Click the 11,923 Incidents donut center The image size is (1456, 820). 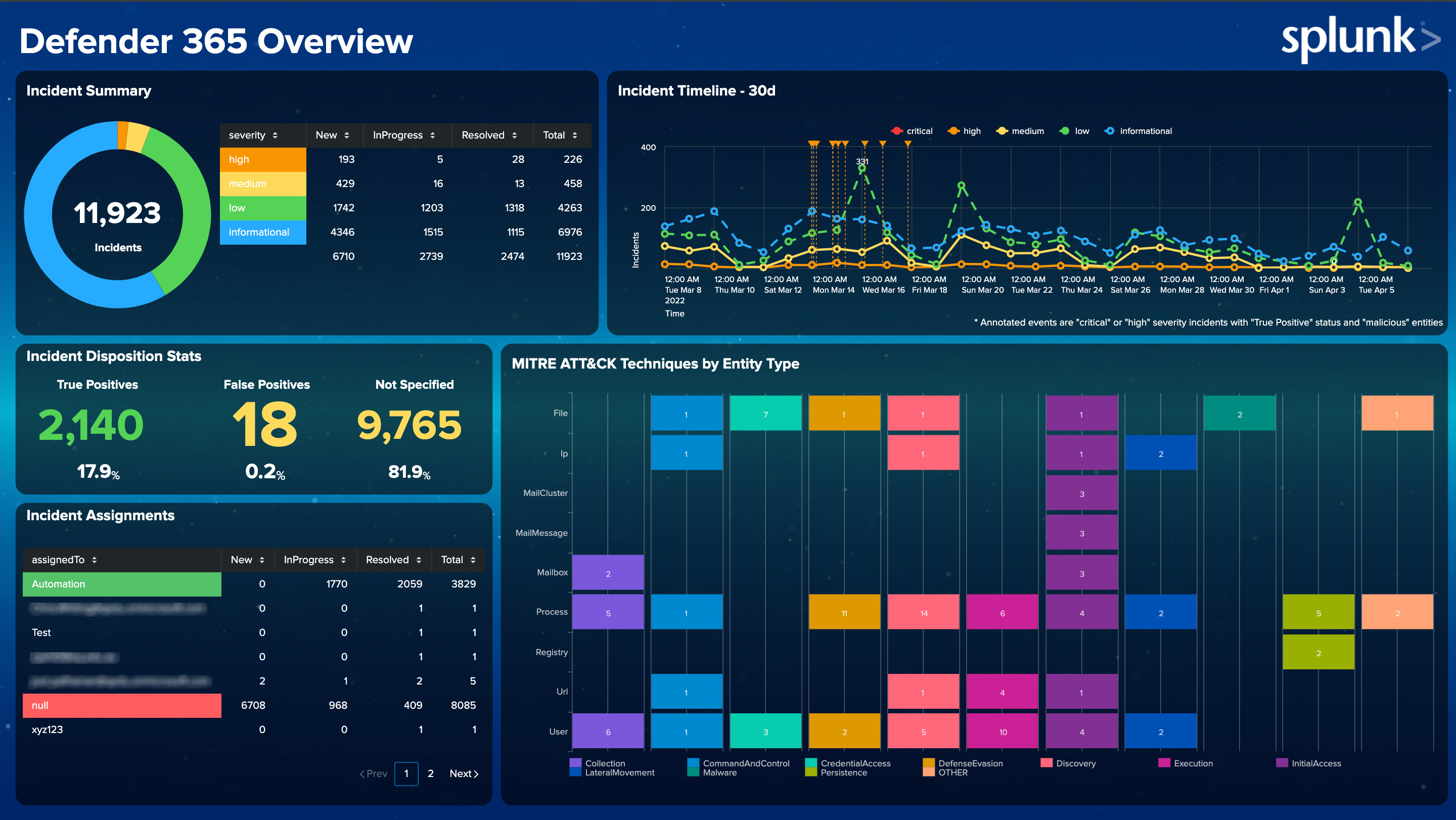click(118, 215)
